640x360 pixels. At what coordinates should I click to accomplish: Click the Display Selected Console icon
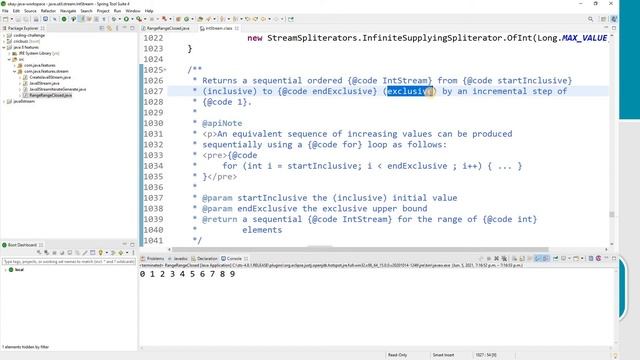click(x=564, y=258)
